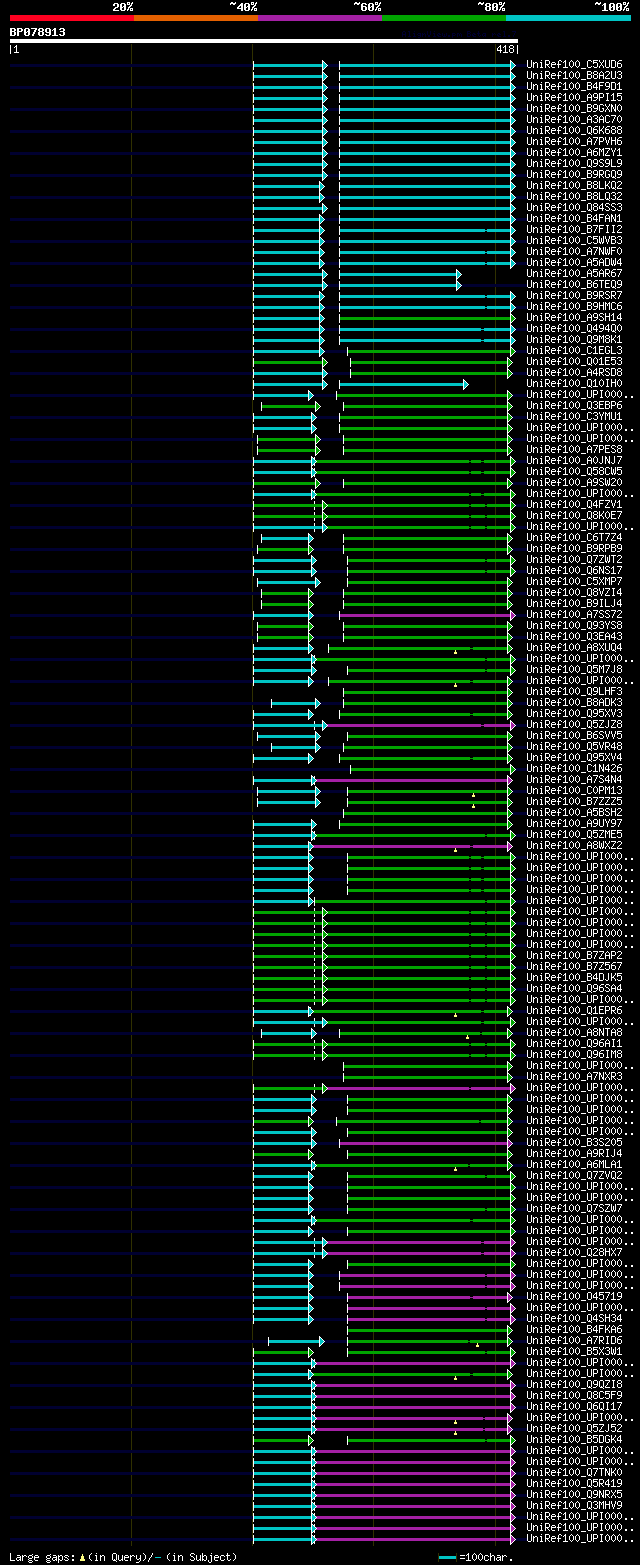Click the label UniRef100_B7ZAP2
Viewport: 640px width, 1565px height.
click(574, 955)
